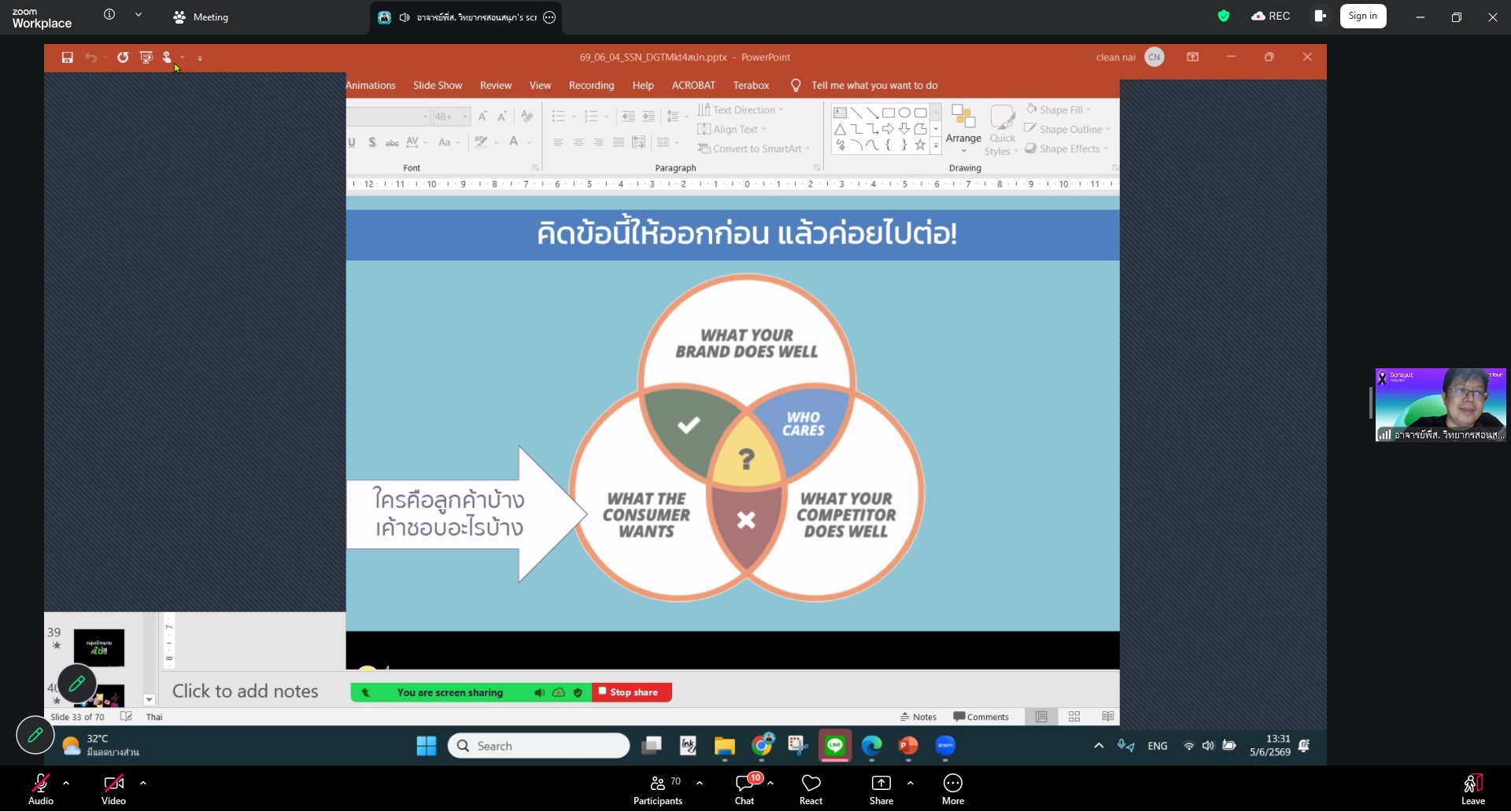Viewport: 1511px width, 812px height.
Task: Switch to the Animations tab
Action: pos(371,86)
